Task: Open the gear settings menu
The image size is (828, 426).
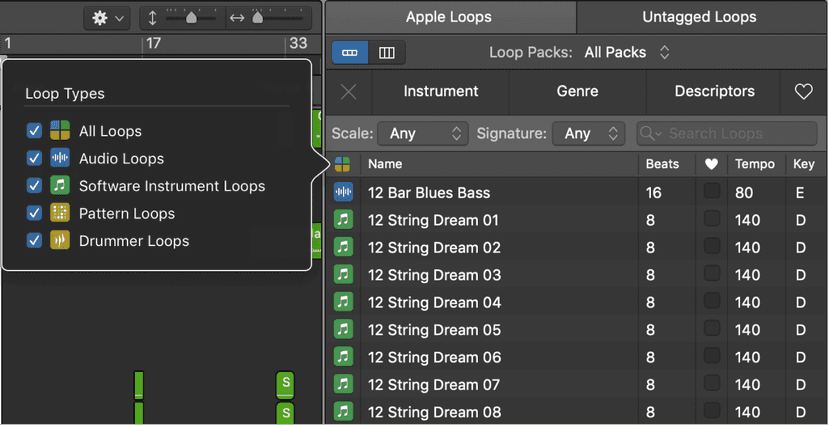Action: coord(106,18)
